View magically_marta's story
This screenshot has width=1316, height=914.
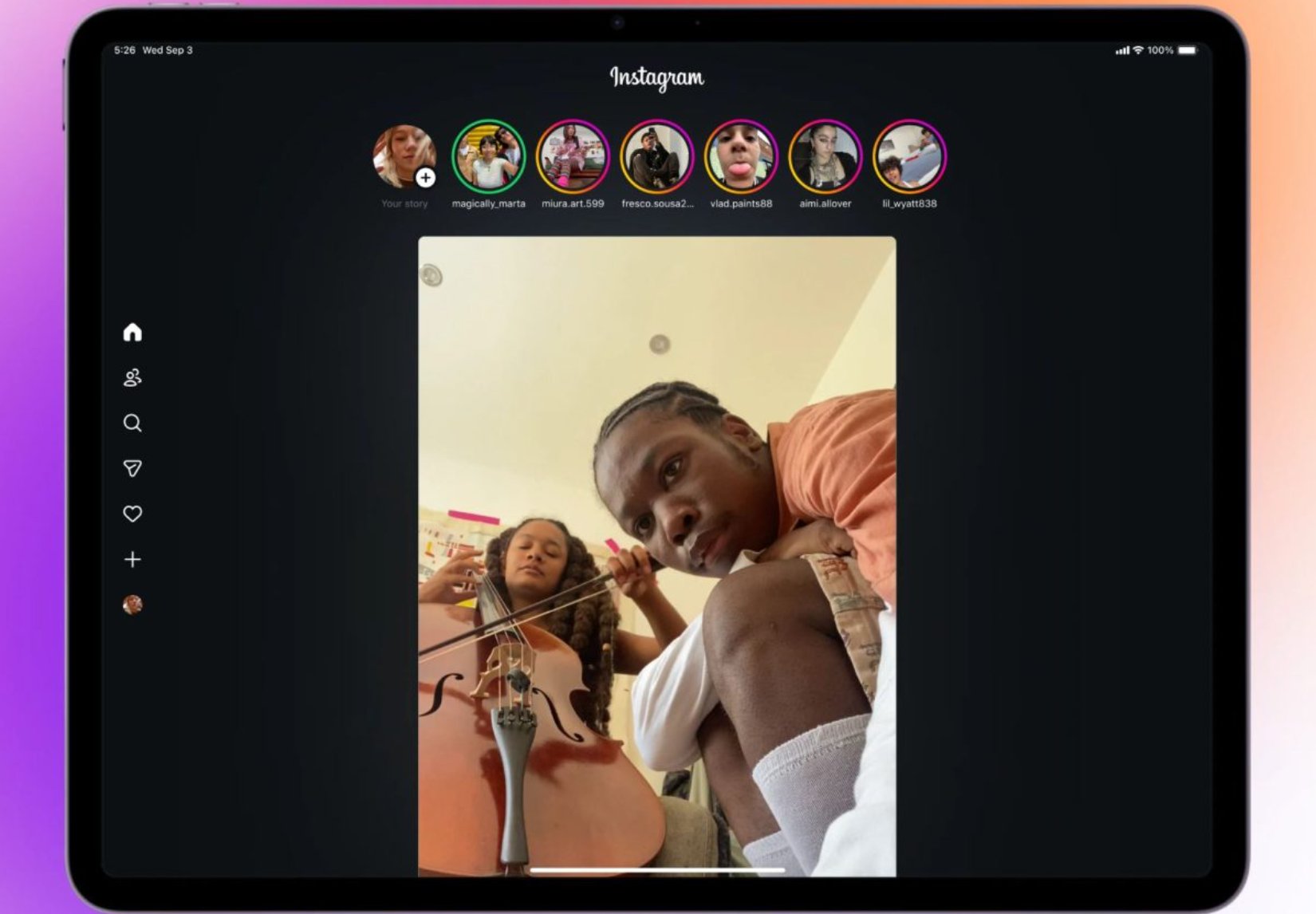(488, 157)
